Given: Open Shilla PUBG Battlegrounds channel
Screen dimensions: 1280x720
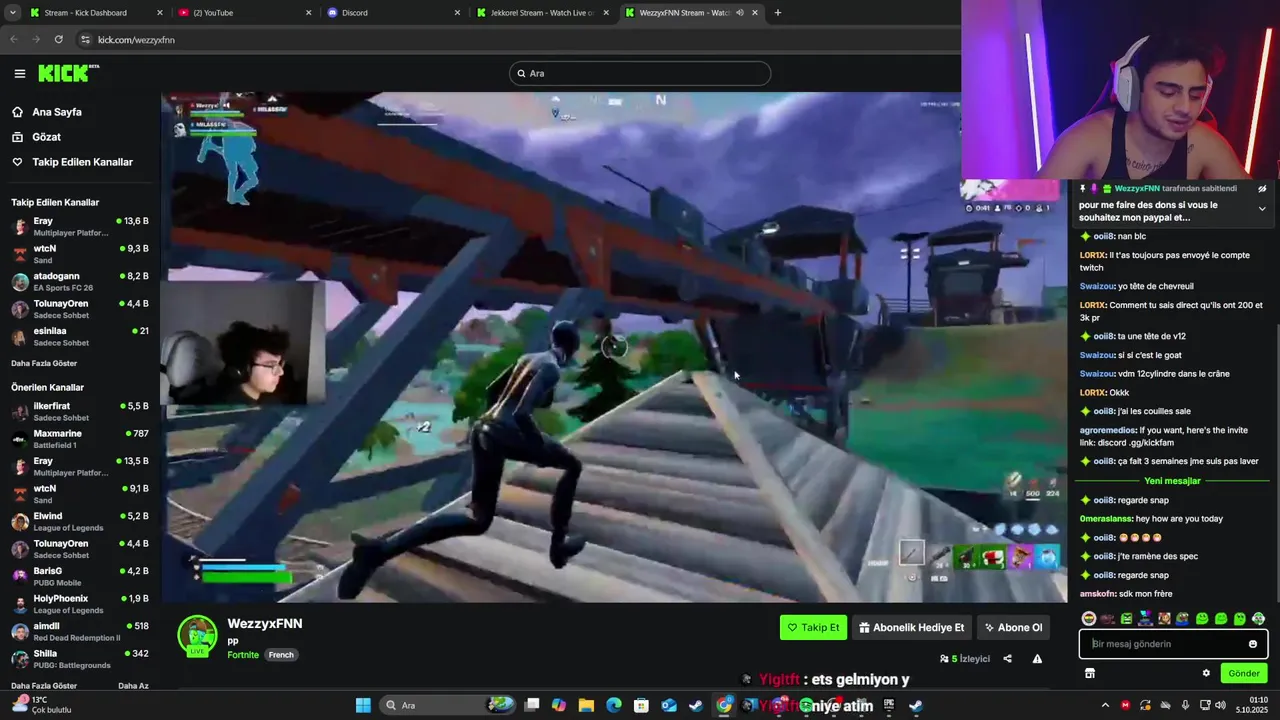Looking at the screenshot, I should [x=80, y=659].
